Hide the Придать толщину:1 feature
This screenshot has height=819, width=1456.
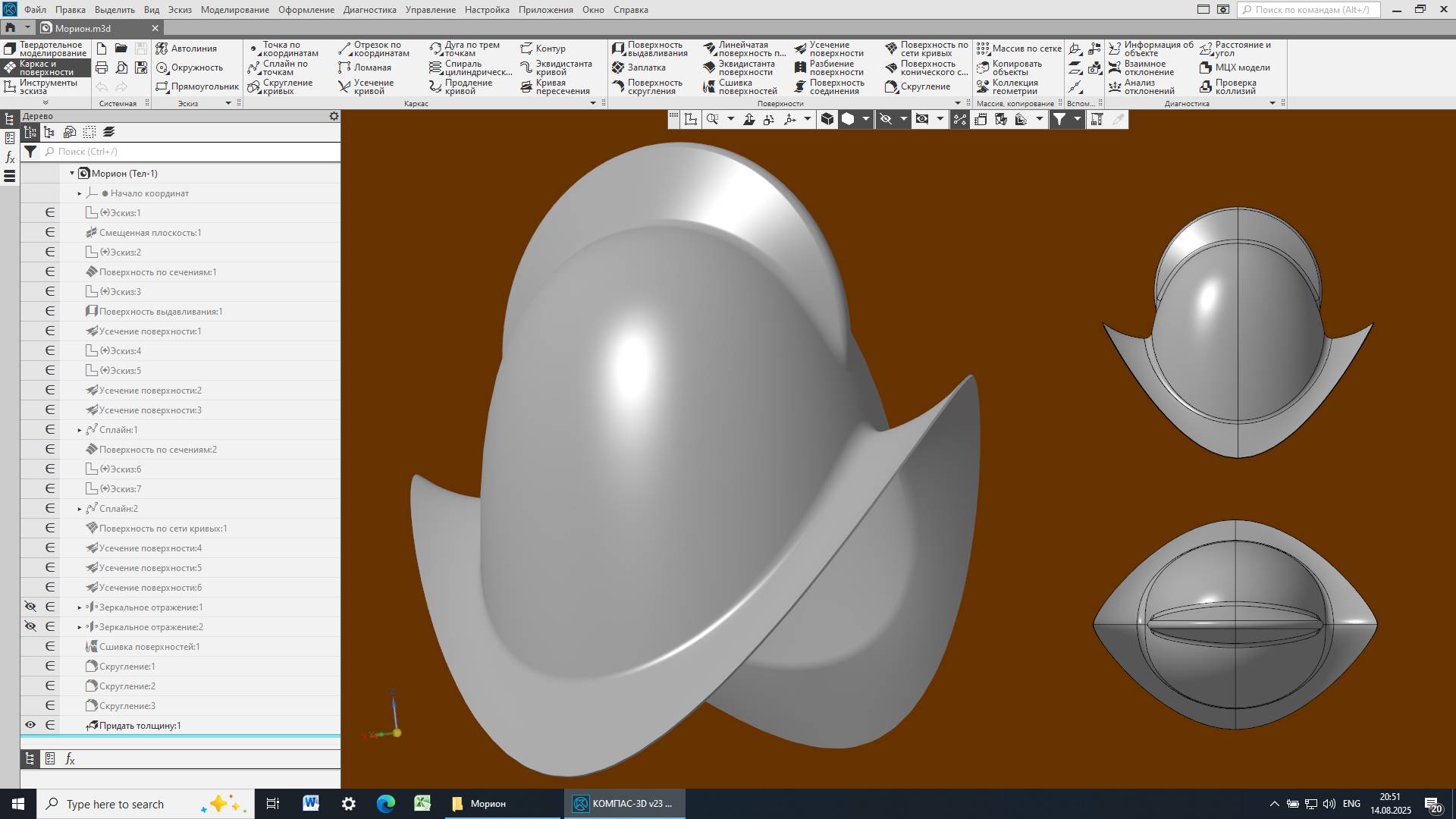[x=30, y=725]
